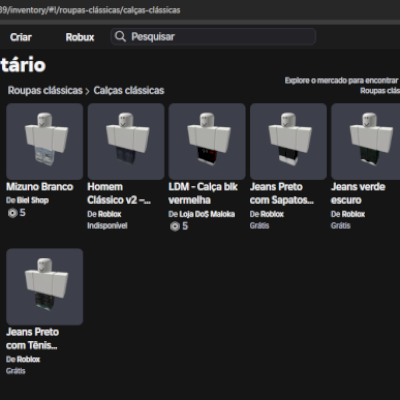
Task: Click LDM - Calça blk vermelha title
Action: 203,193
